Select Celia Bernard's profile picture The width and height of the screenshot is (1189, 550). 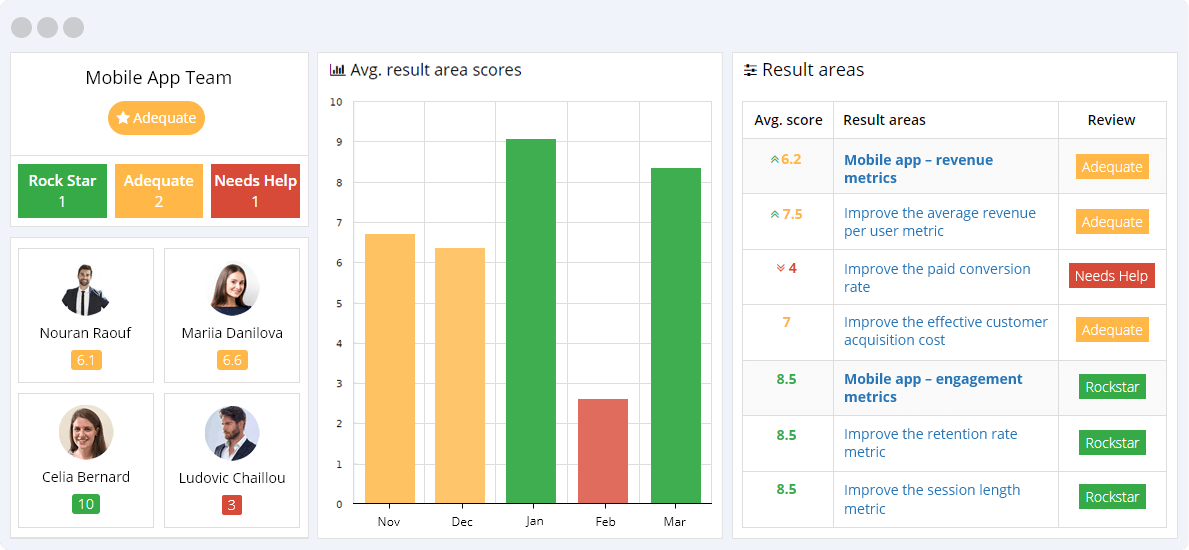point(85,433)
